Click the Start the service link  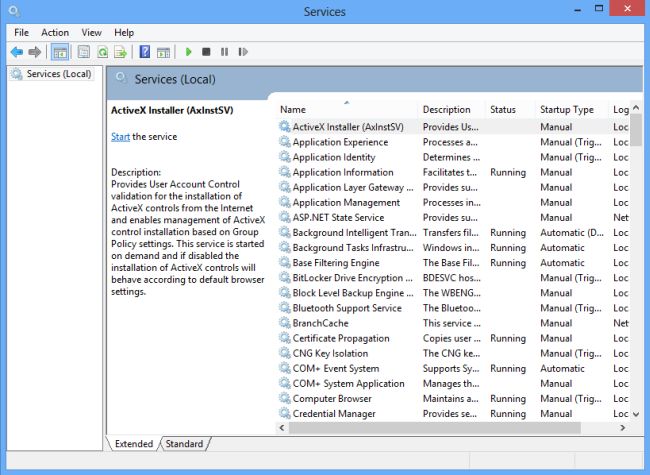click(x=120, y=137)
